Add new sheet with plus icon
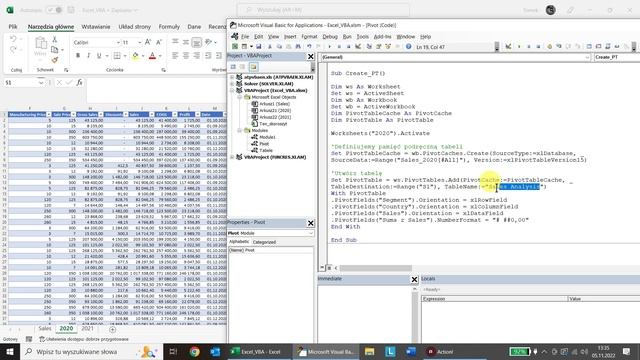The width and height of the screenshot is (640, 360). [x=112, y=329]
